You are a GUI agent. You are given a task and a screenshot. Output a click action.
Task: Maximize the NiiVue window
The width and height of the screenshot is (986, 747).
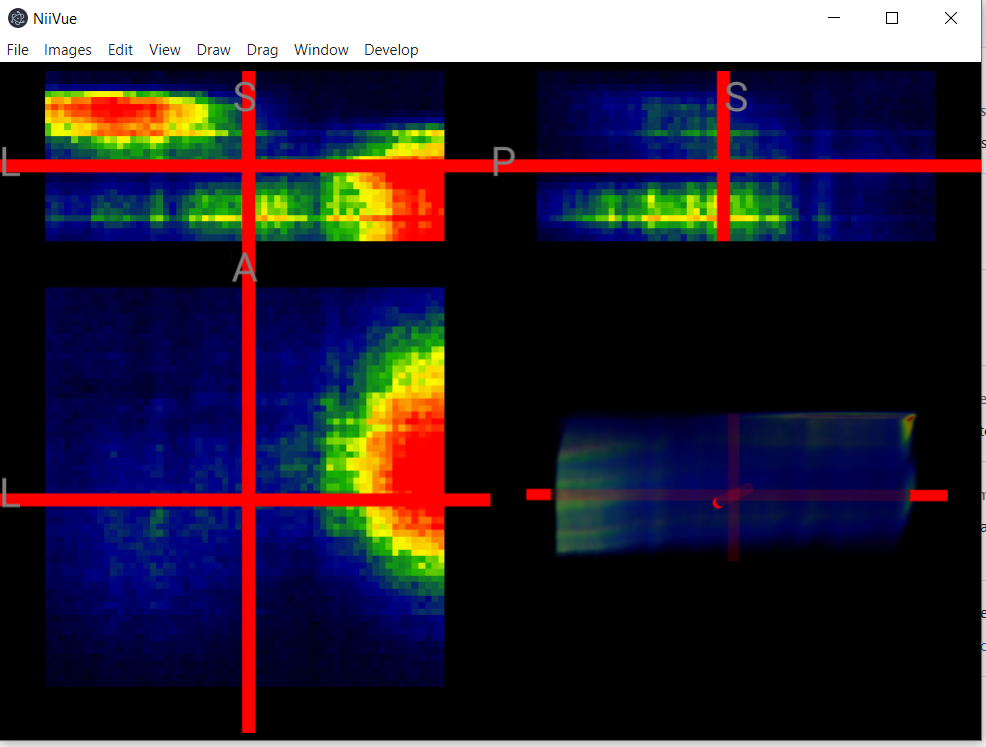pos(891,18)
